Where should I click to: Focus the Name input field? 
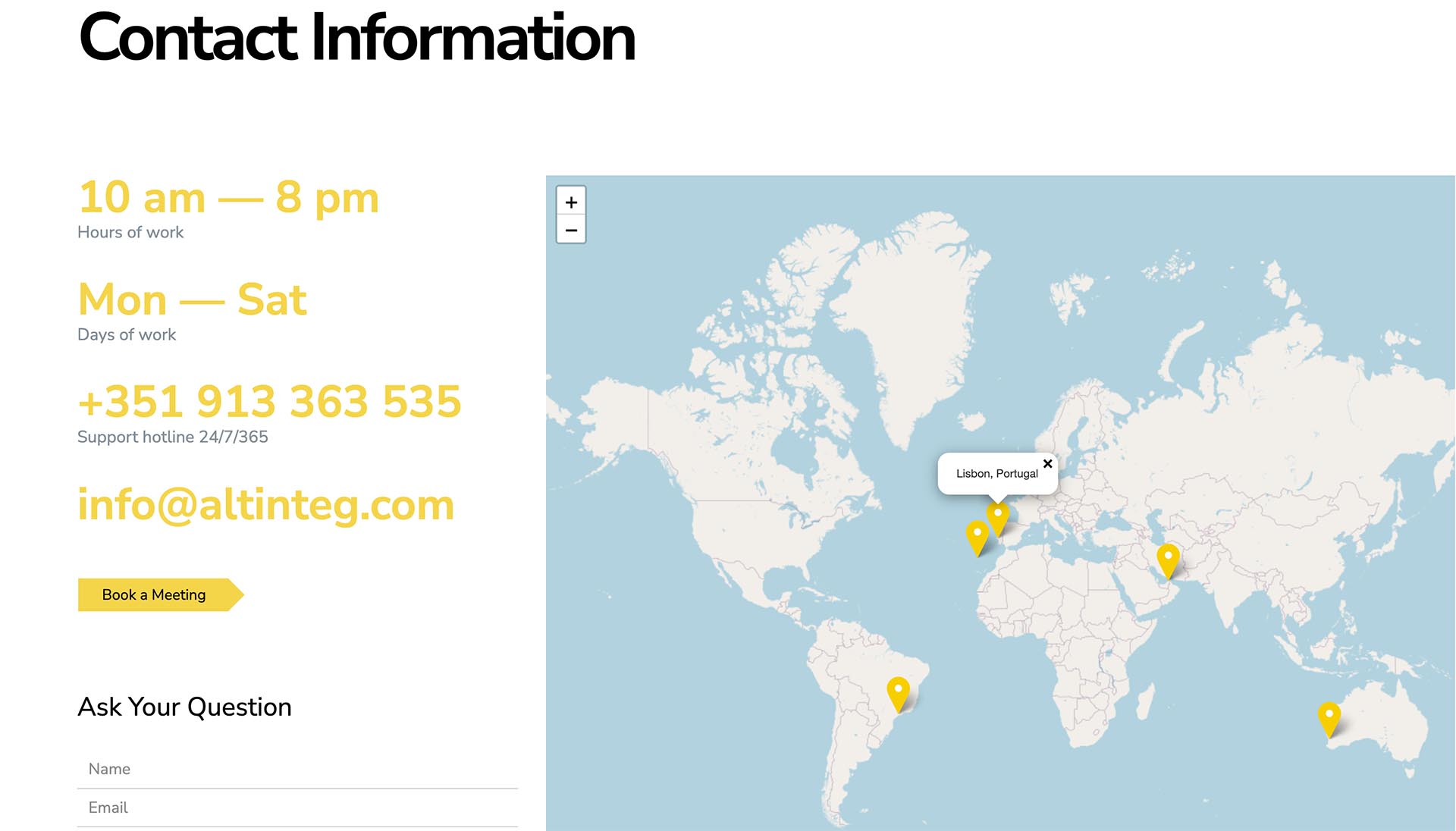(x=297, y=769)
